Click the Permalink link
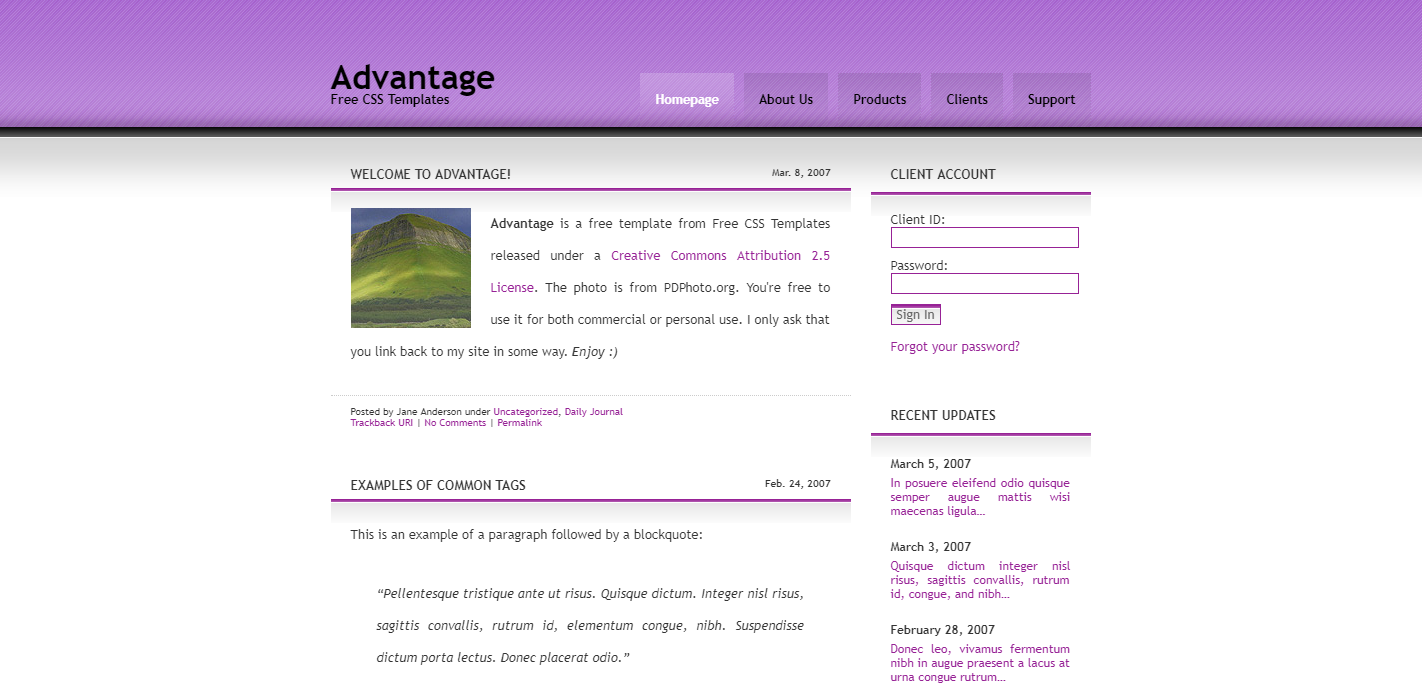Image resolution: width=1422 pixels, height=698 pixels. coord(519,423)
